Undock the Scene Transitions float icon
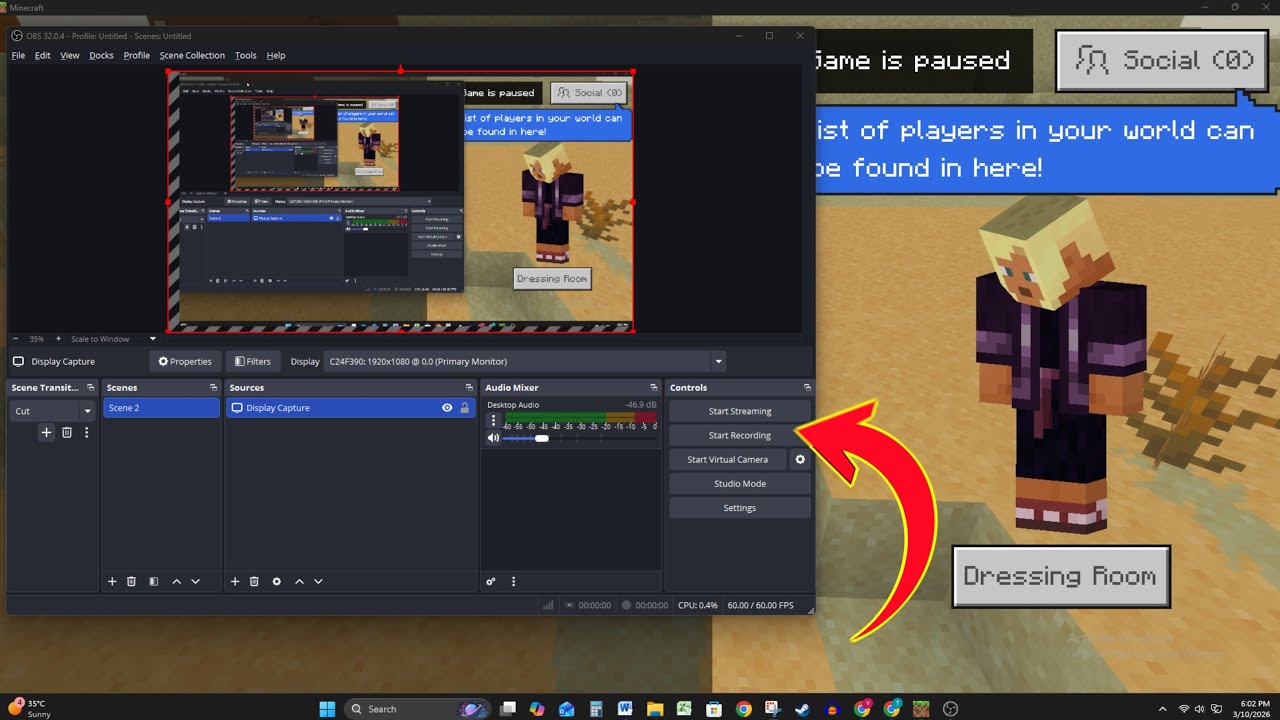The height and width of the screenshot is (720, 1280). click(90, 388)
